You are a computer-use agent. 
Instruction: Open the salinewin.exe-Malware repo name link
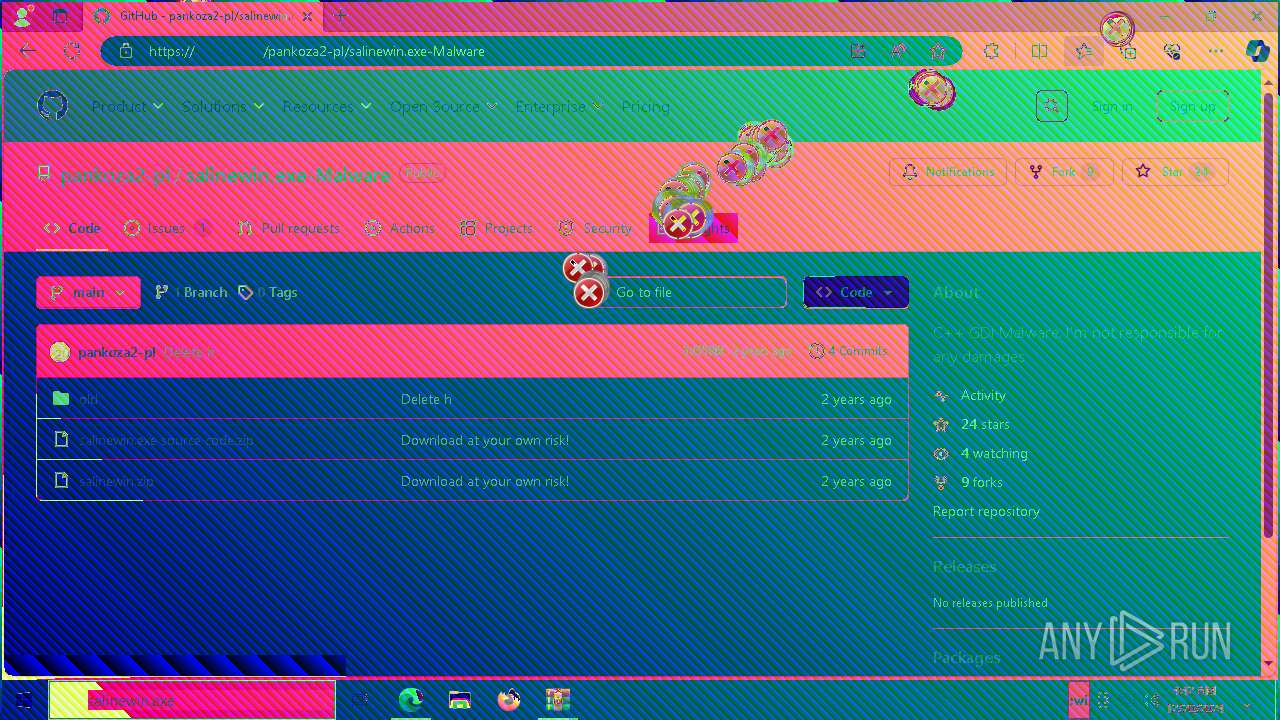coord(289,175)
